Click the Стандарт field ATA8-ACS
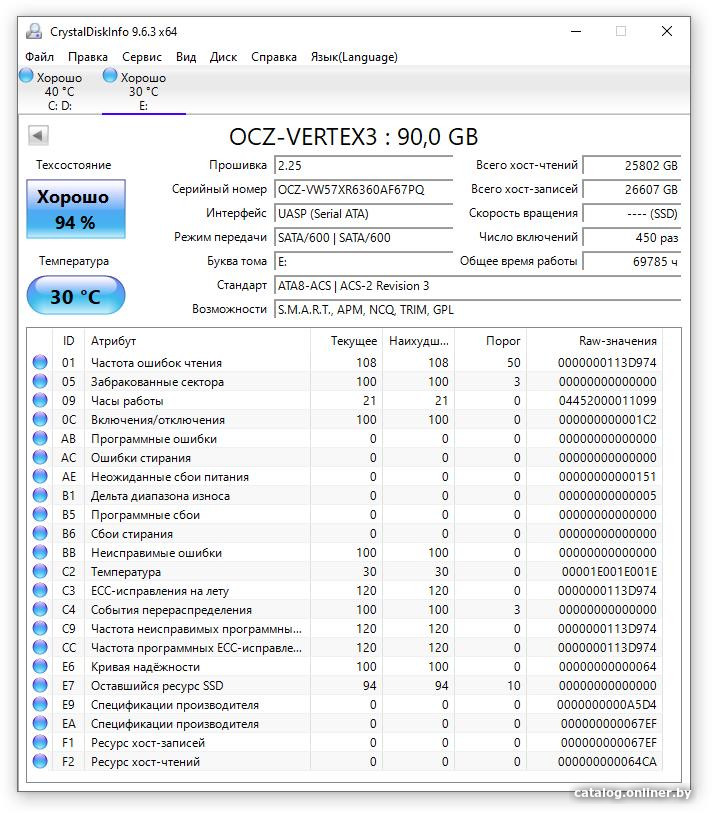The image size is (712, 814). point(477,286)
